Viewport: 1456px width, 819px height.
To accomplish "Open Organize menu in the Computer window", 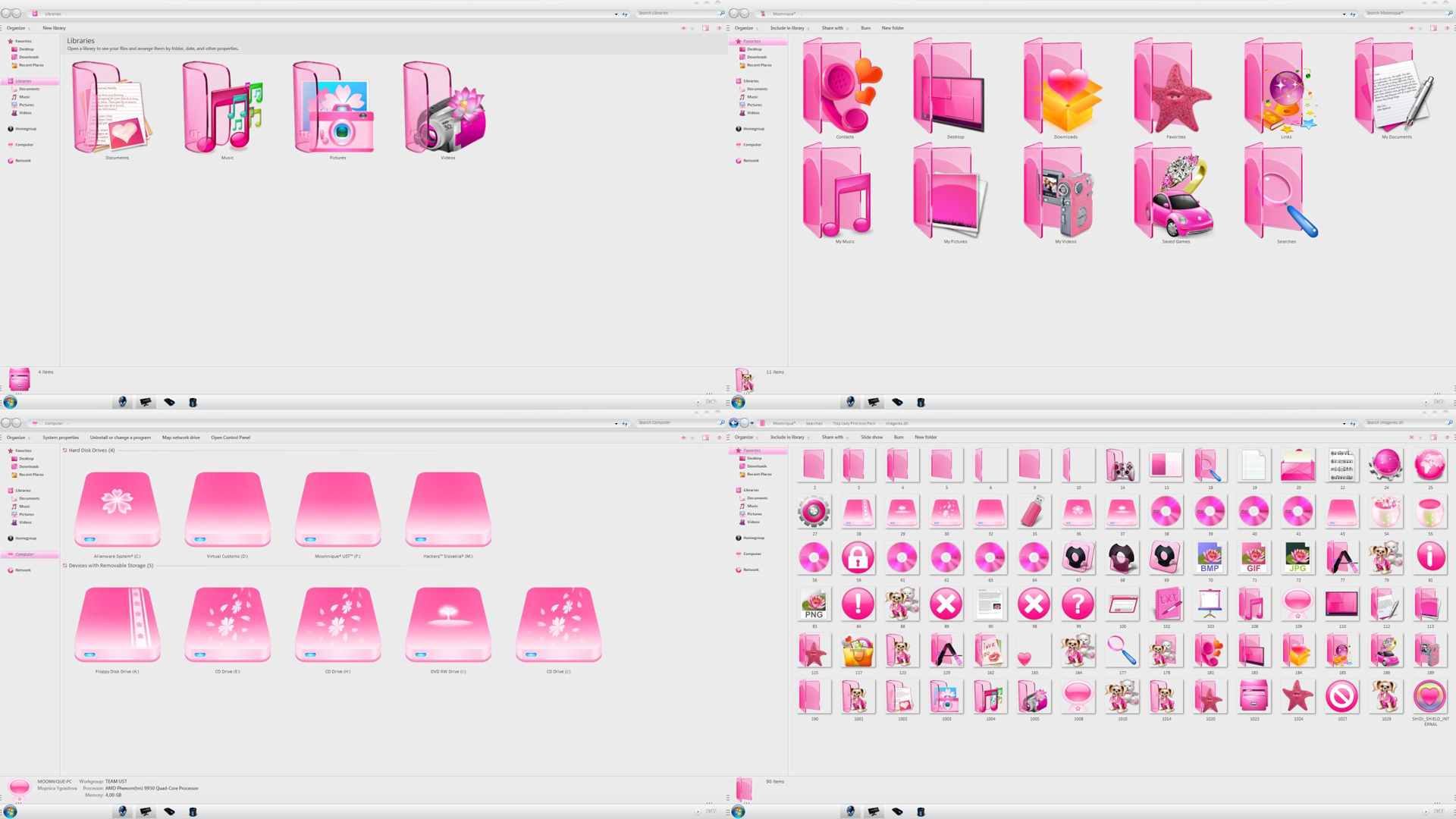I will 17,438.
